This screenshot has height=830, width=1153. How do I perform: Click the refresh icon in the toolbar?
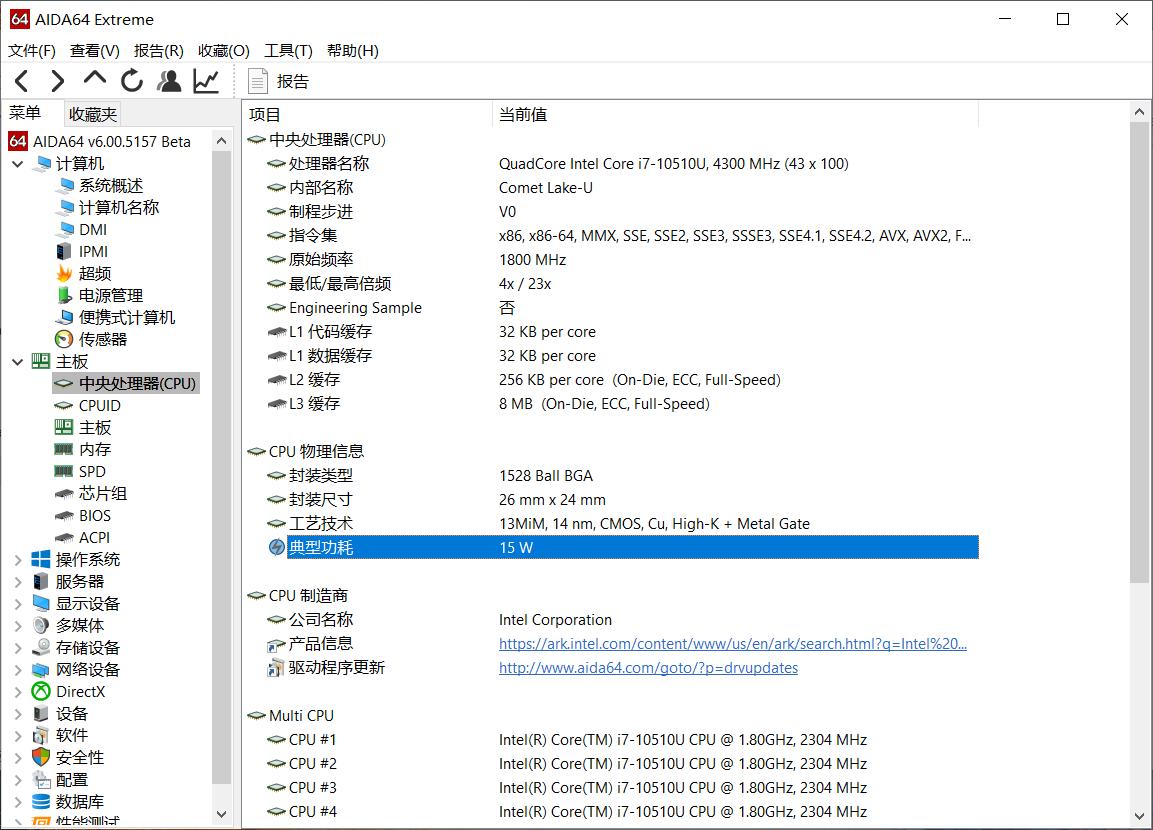pyautogui.click(x=131, y=80)
